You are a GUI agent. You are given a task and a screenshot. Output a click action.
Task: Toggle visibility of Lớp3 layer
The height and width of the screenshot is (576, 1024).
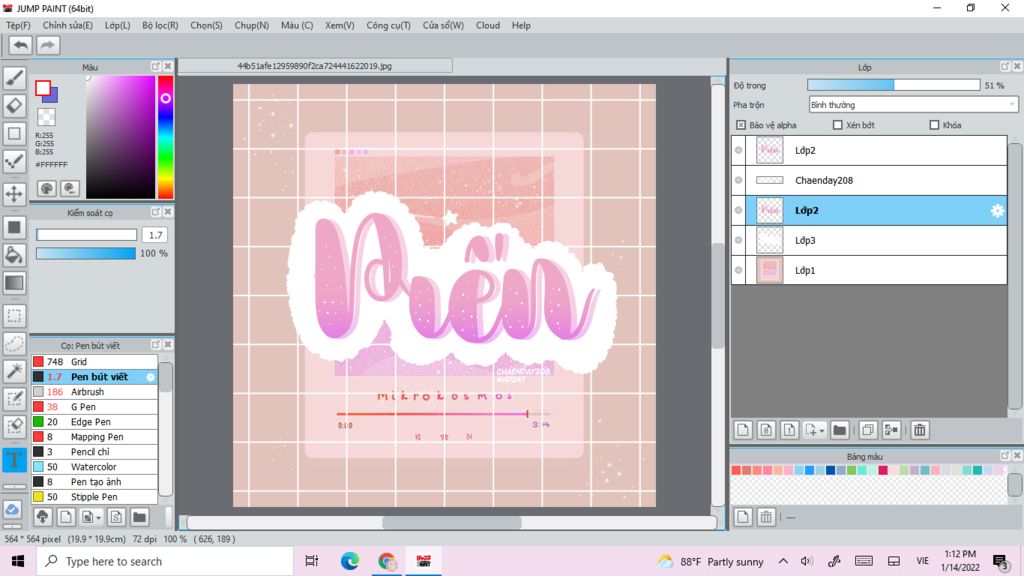739,240
